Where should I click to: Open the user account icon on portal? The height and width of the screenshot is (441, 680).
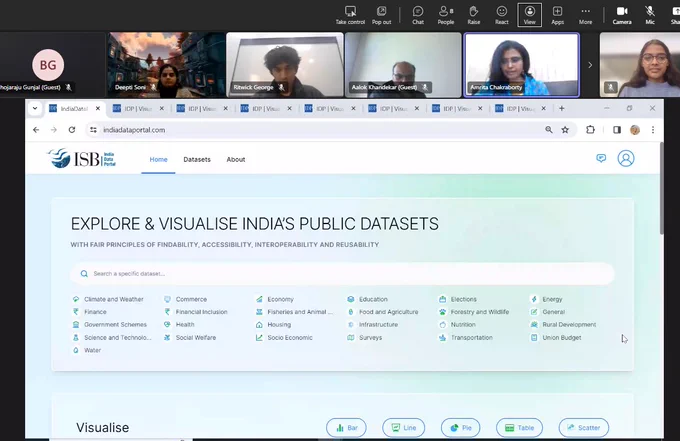pos(626,158)
